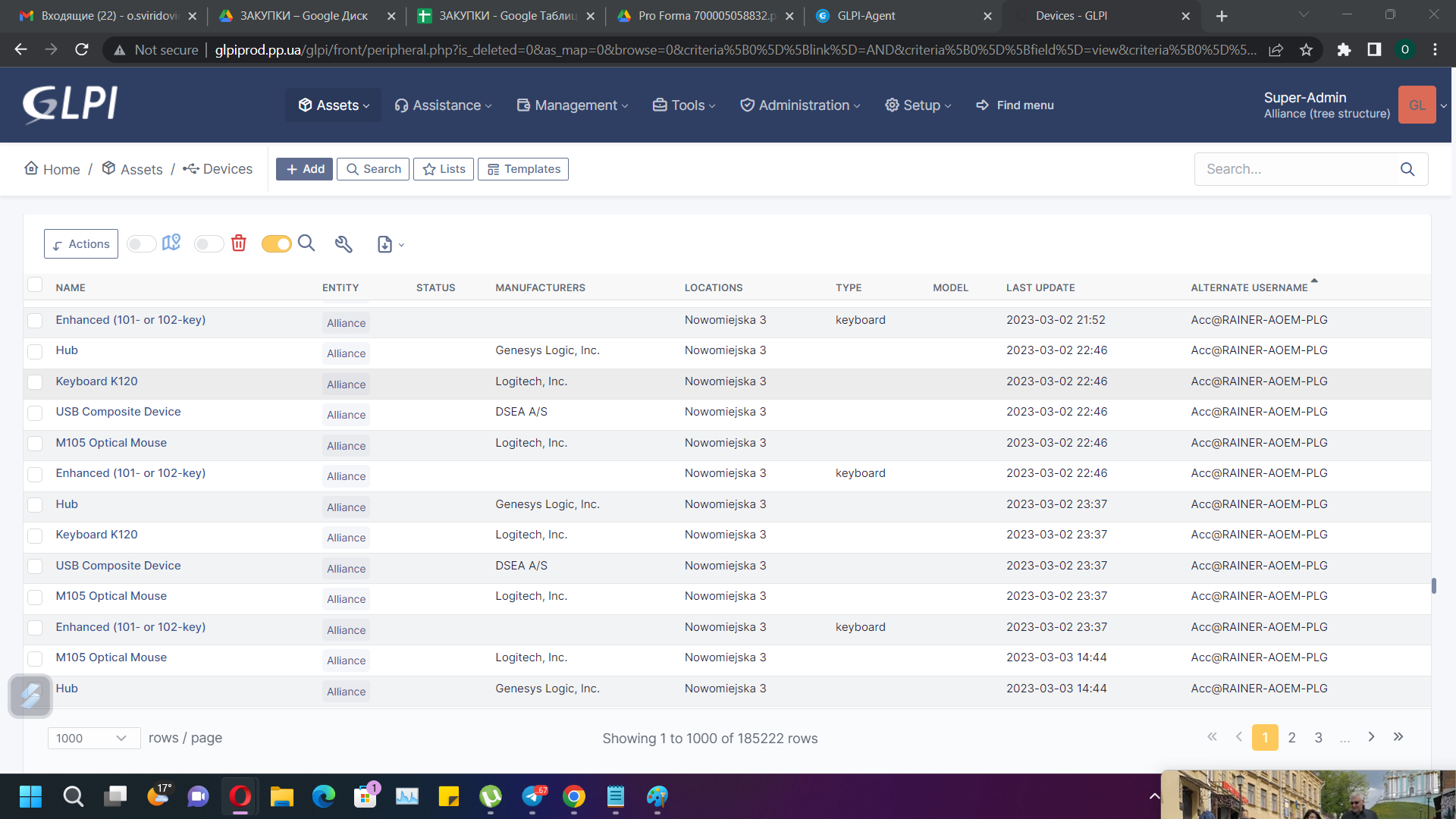The image size is (1456, 819).
Task: Click the map icon in toolbar
Action: [171, 243]
